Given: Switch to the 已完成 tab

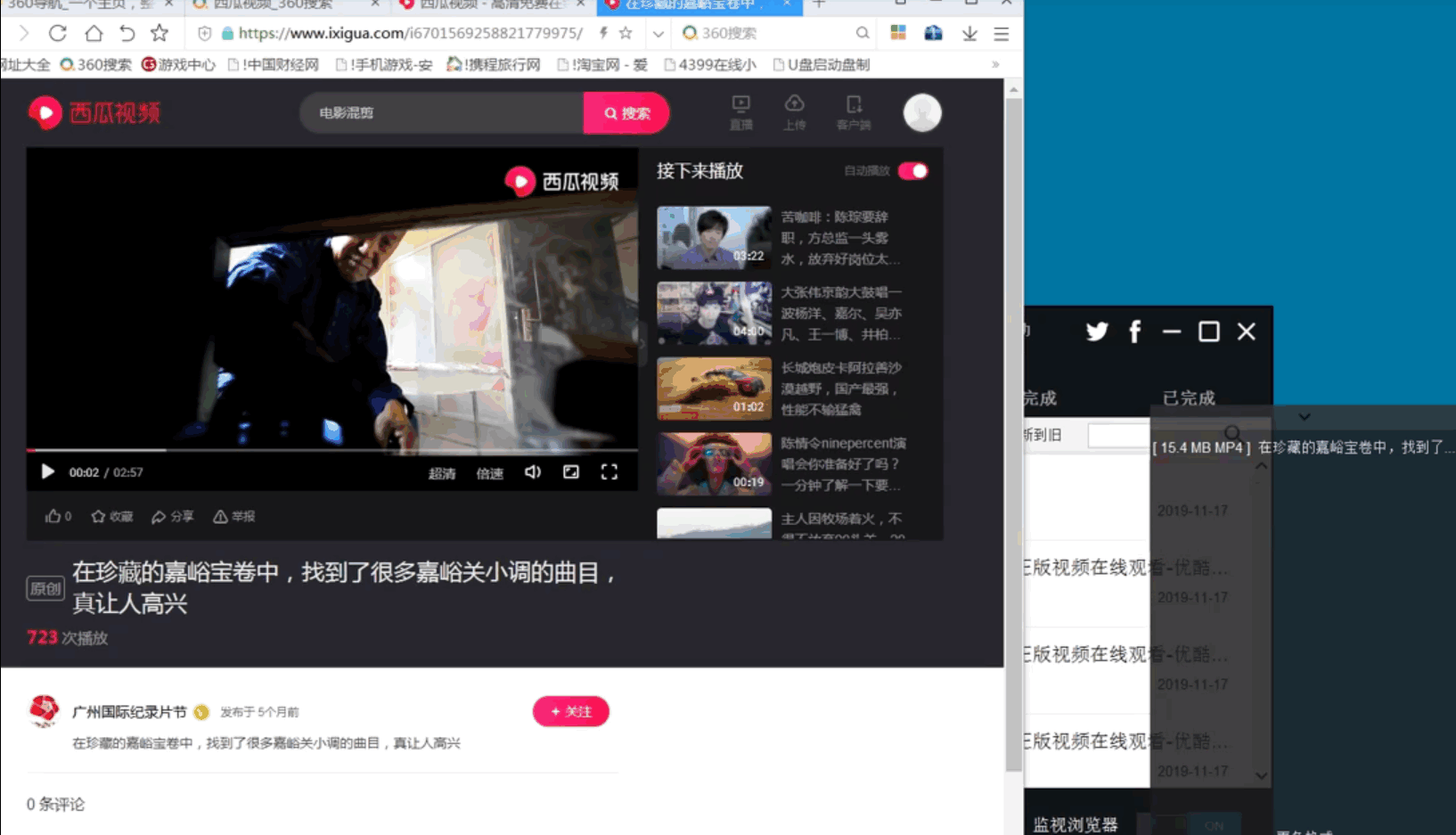Looking at the screenshot, I should pos(1189,397).
